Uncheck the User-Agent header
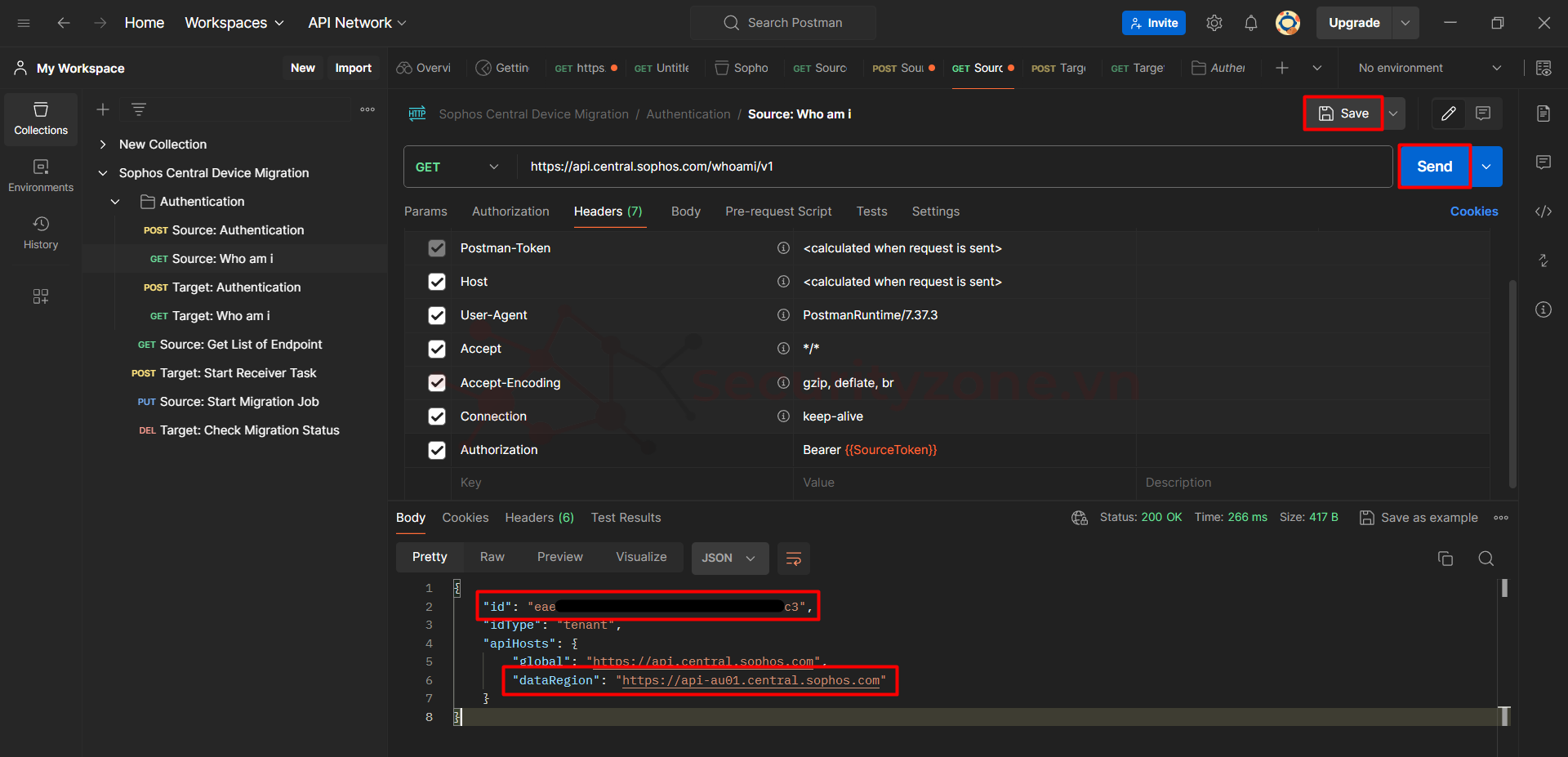 (x=437, y=315)
